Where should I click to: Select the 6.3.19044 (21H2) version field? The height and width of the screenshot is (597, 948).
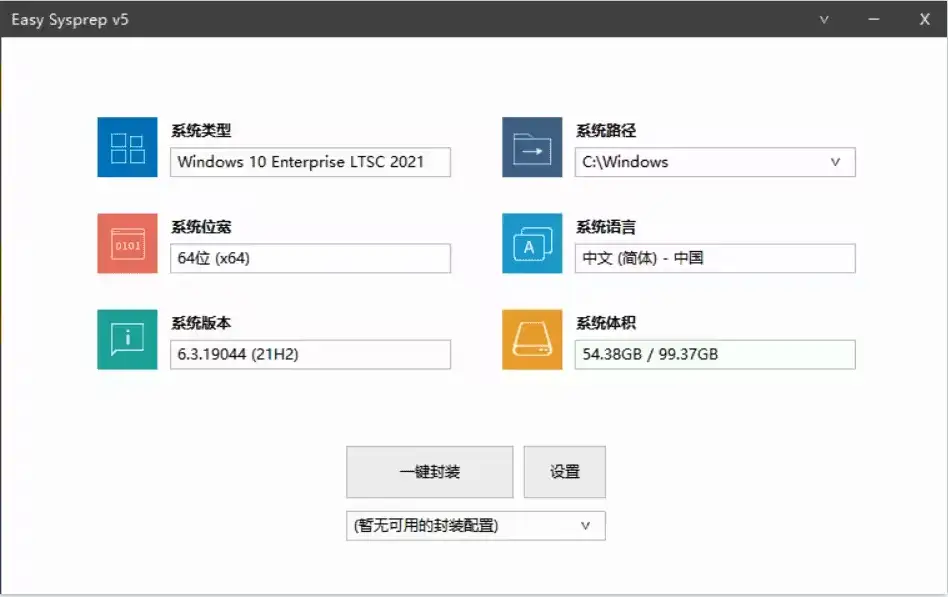[x=310, y=354]
